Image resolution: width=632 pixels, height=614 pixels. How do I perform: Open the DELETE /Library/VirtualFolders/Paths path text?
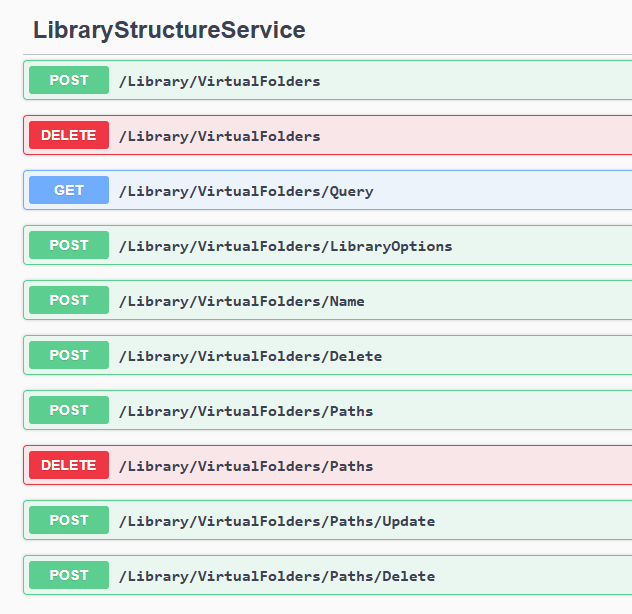tap(246, 466)
